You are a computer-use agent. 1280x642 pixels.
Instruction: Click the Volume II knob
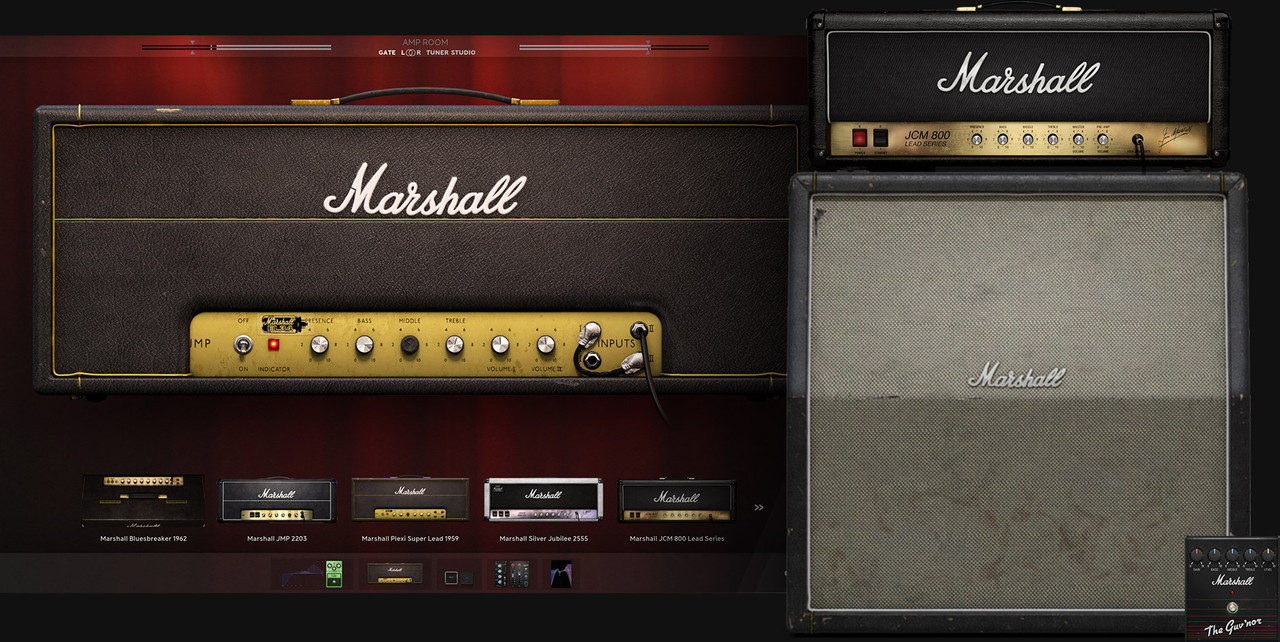point(545,345)
